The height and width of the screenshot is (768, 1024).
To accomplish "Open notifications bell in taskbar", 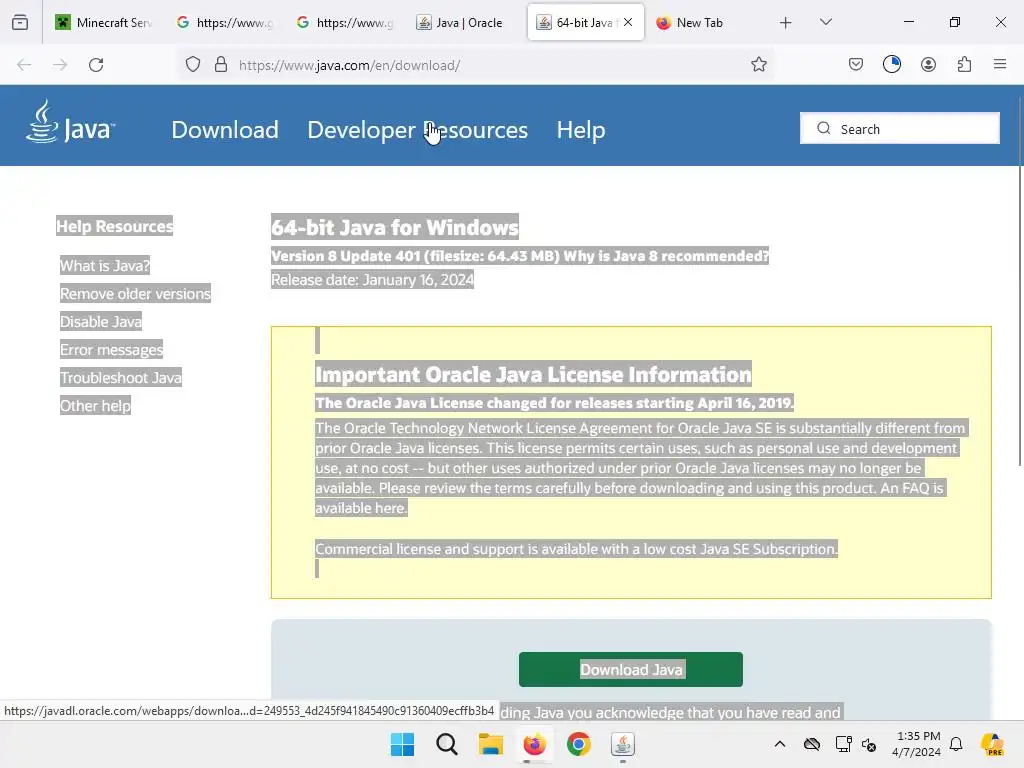I will (x=956, y=744).
